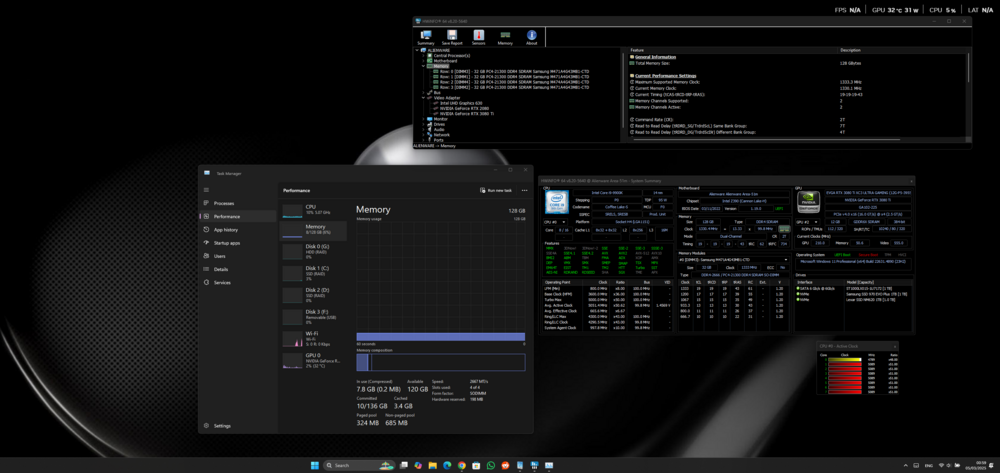Click the Save Report icon in HWiNFO

tap(452, 36)
